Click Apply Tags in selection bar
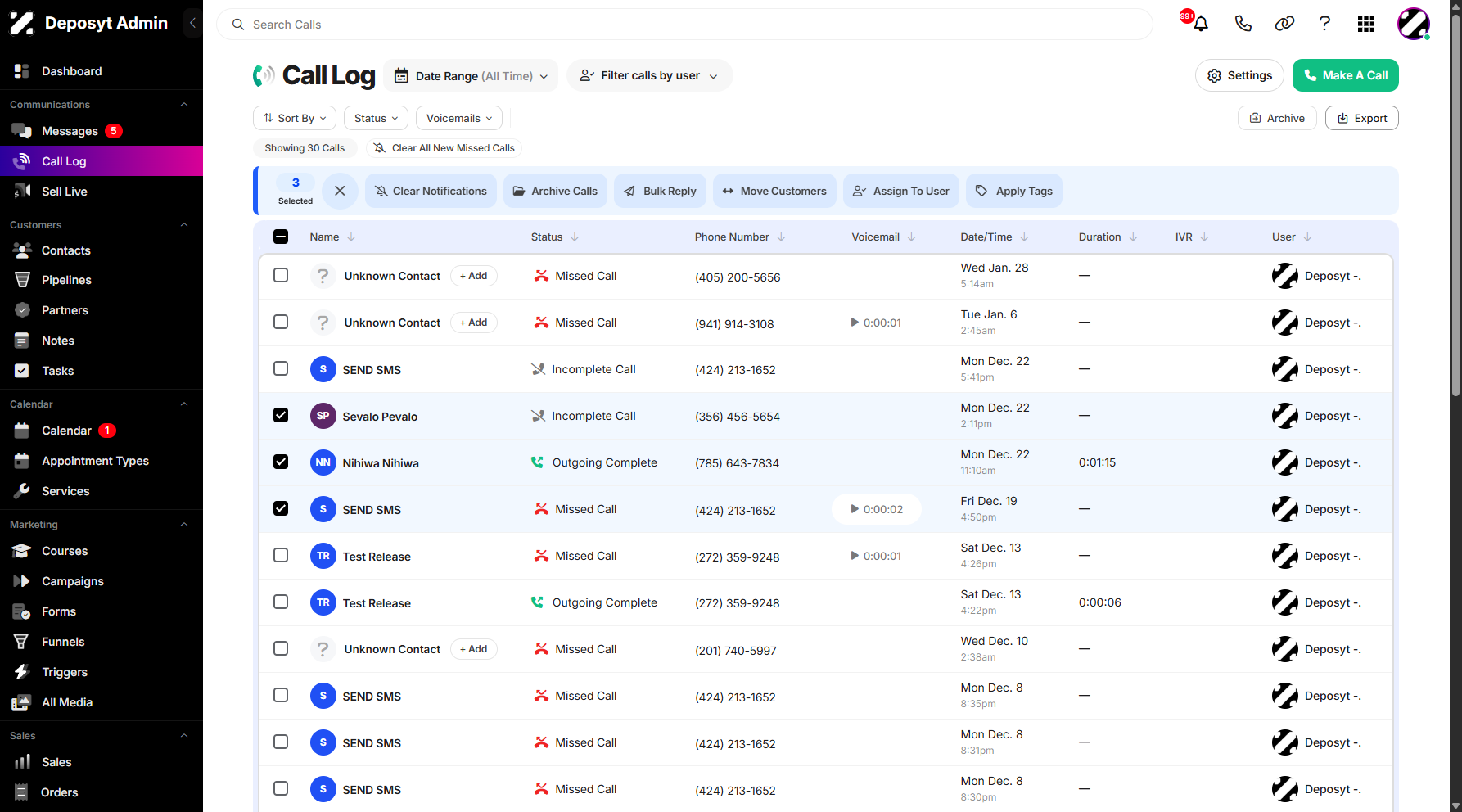 click(x=1014, y=191)
